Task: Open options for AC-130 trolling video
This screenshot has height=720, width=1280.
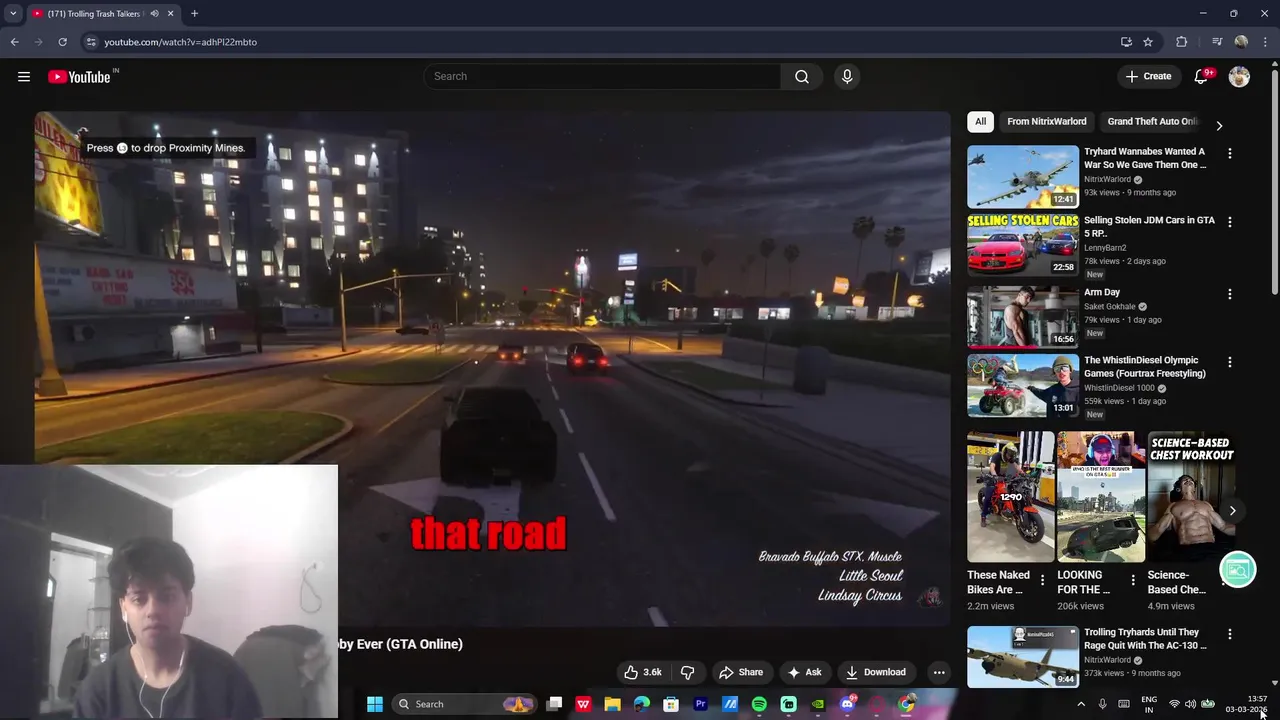Action: coord(1230,634)
